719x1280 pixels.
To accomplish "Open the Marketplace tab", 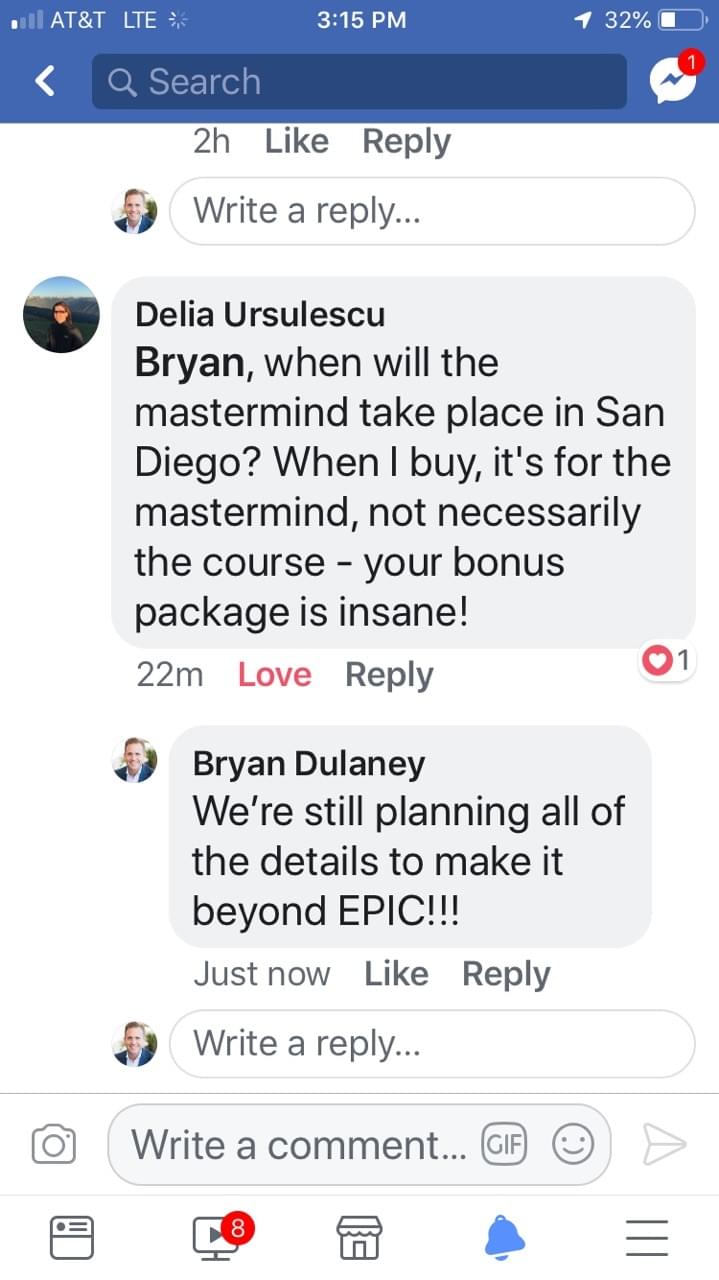I will [x=359, y=1237].
